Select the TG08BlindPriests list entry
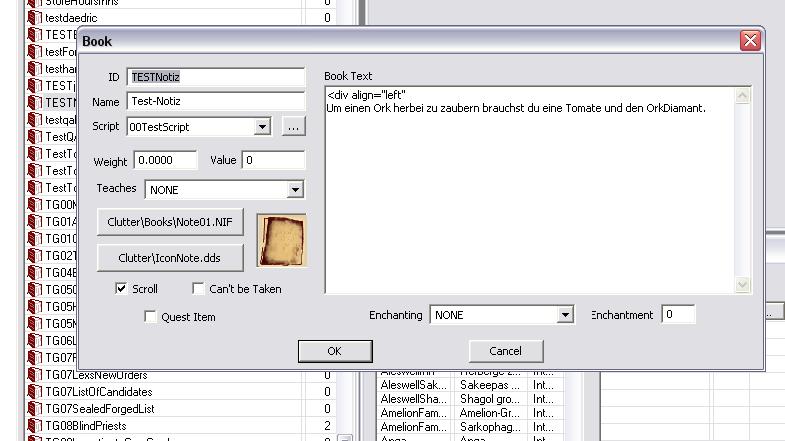 [x=180, y=426]
